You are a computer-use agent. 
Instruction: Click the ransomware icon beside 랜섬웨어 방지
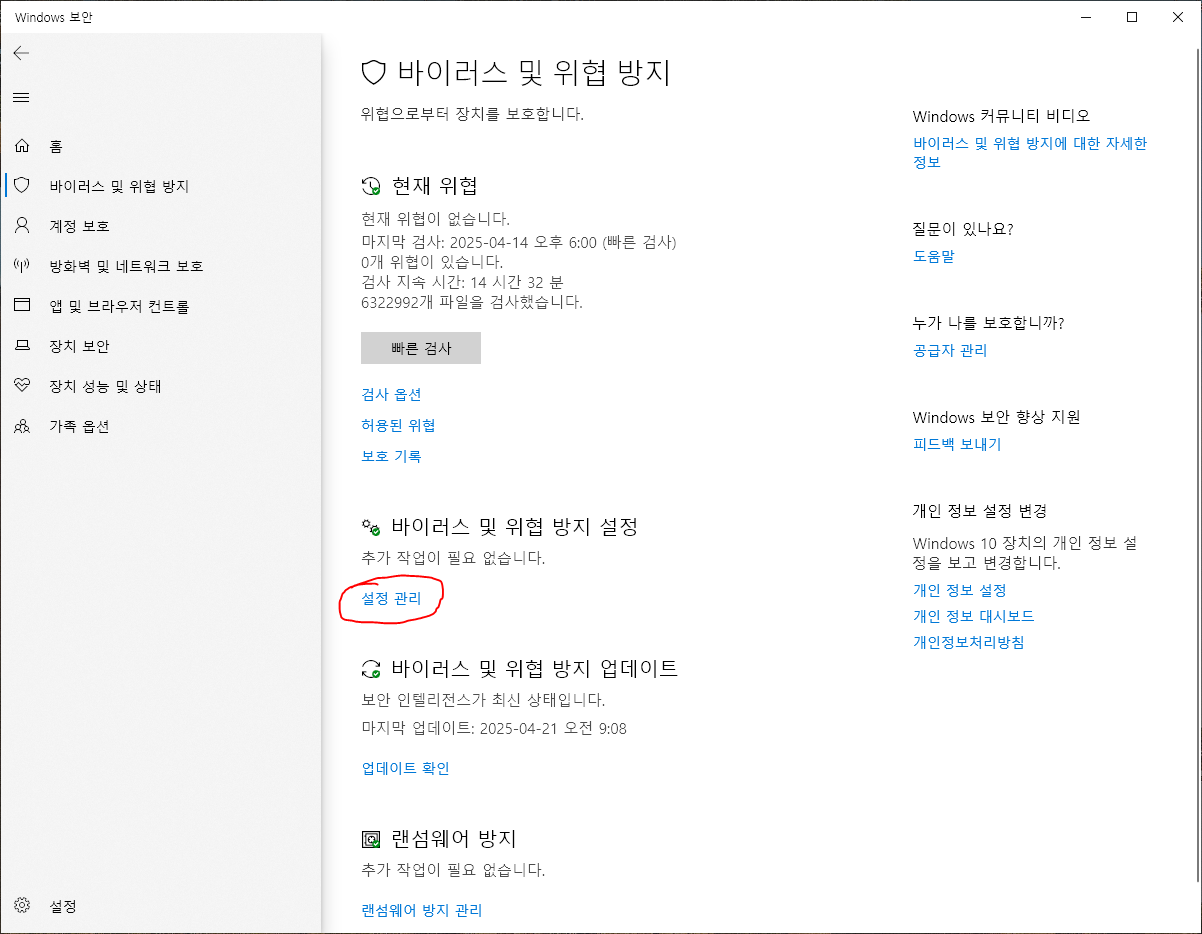(x=371, y=839)
